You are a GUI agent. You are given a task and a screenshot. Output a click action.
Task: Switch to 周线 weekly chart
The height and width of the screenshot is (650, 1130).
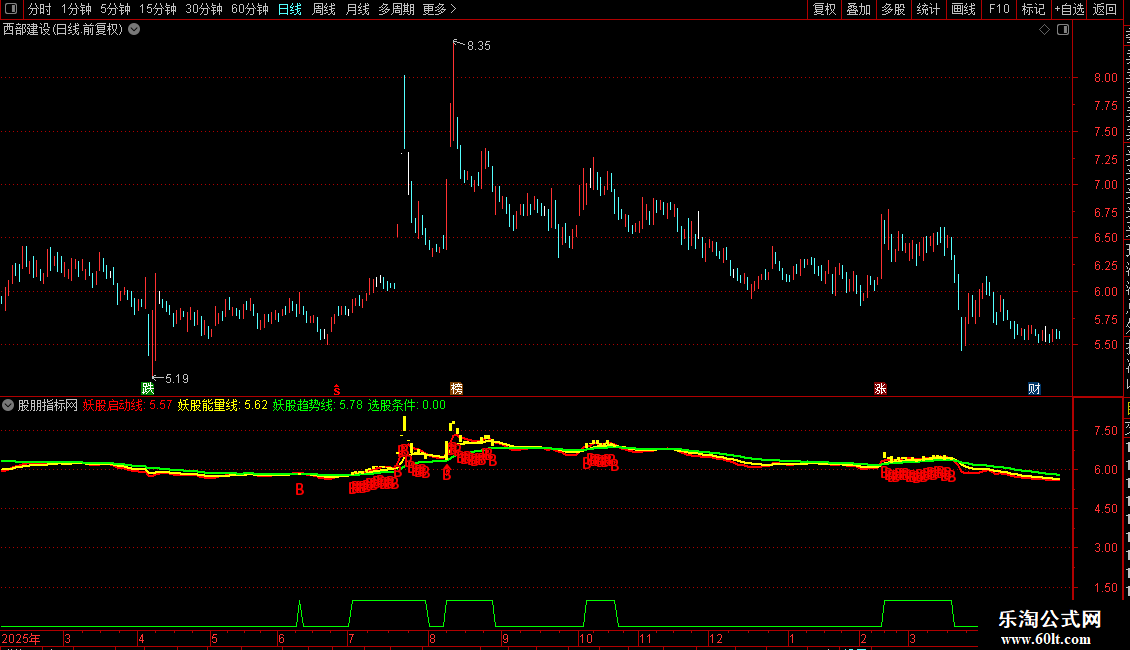coord(324,9)
